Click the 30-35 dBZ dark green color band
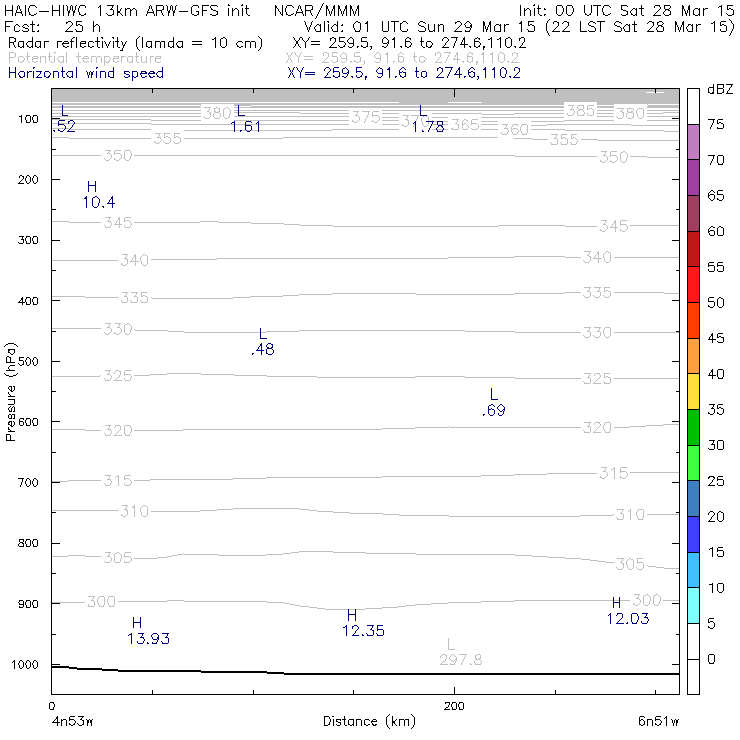740x740 pixels. (693, 427)
